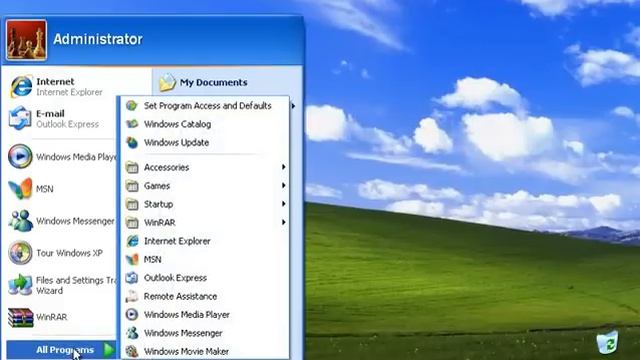Click the green All Programs arrow
The height and width of the screenshot is (360, 640).
[109, 350]
